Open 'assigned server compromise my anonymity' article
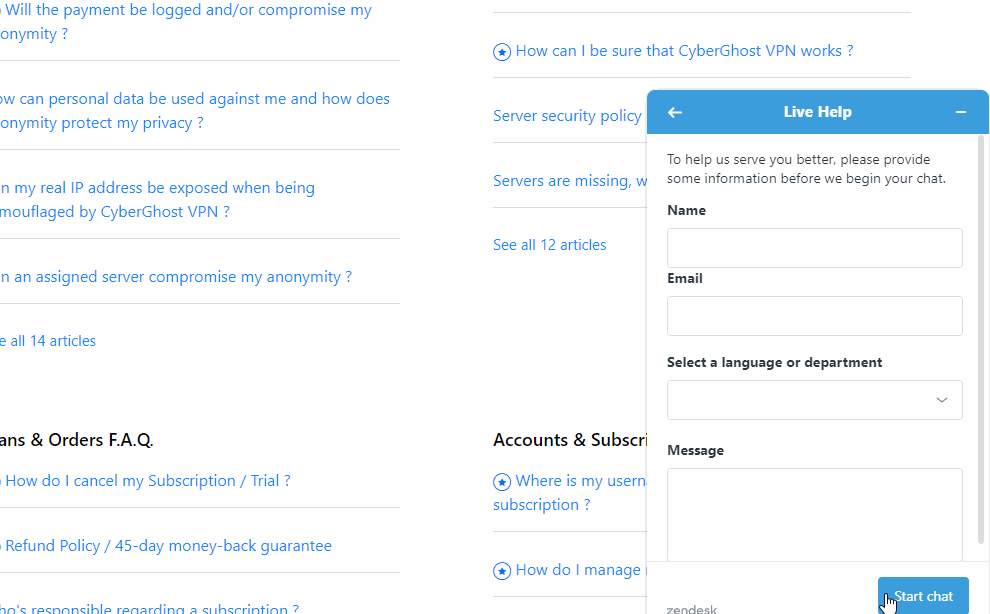The height and width of the screenshot is (614, 990). point(176,277)
